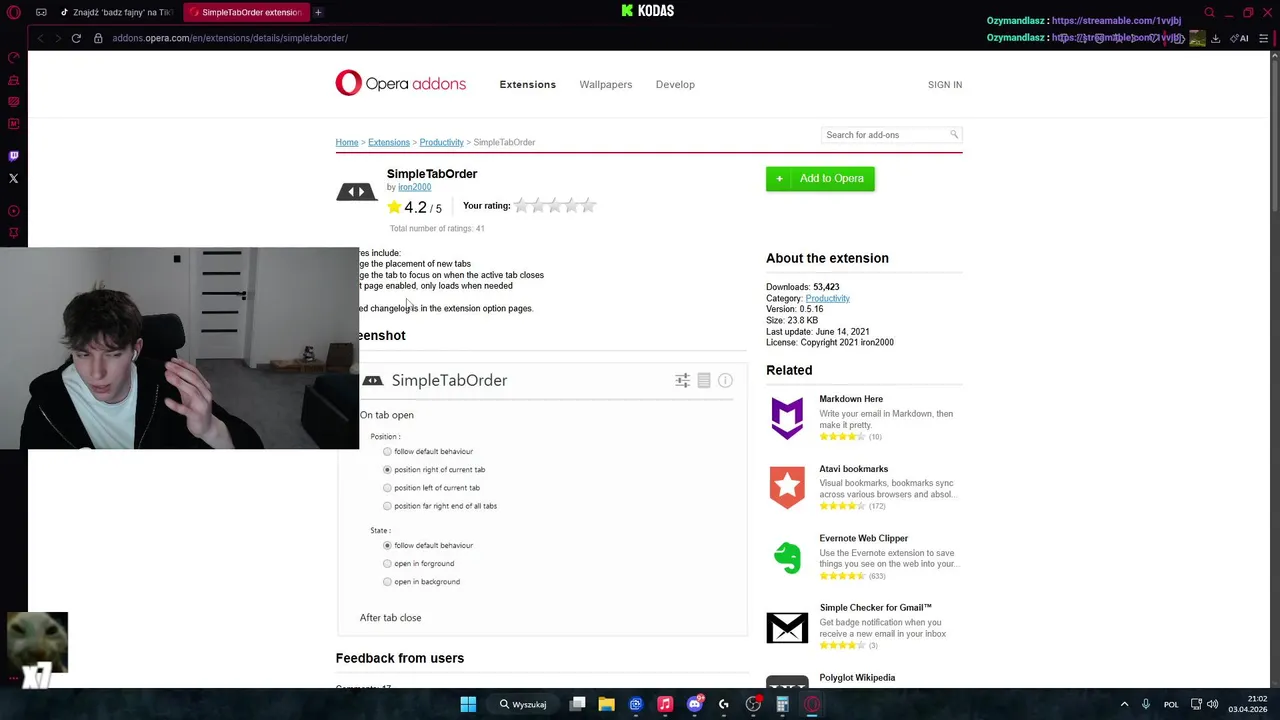
Task: Open Atavi bookmarks title link
Action: 853,468
